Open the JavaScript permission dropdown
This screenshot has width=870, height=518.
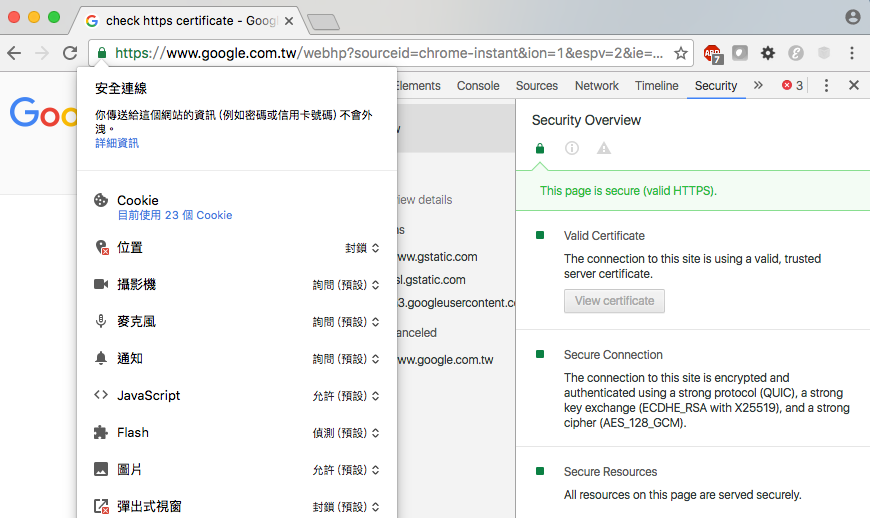346,396
